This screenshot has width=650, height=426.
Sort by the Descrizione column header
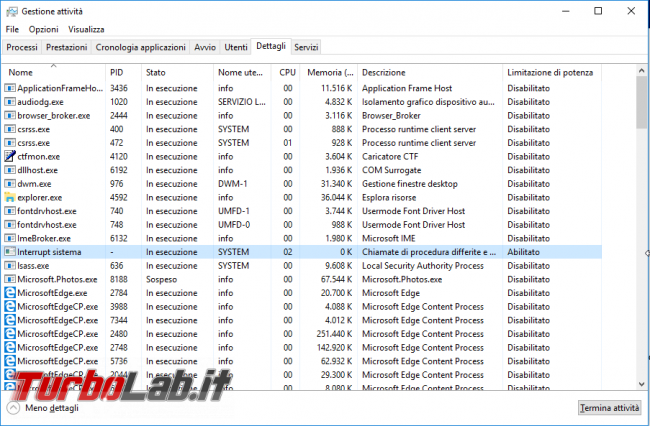pos(430,72)
